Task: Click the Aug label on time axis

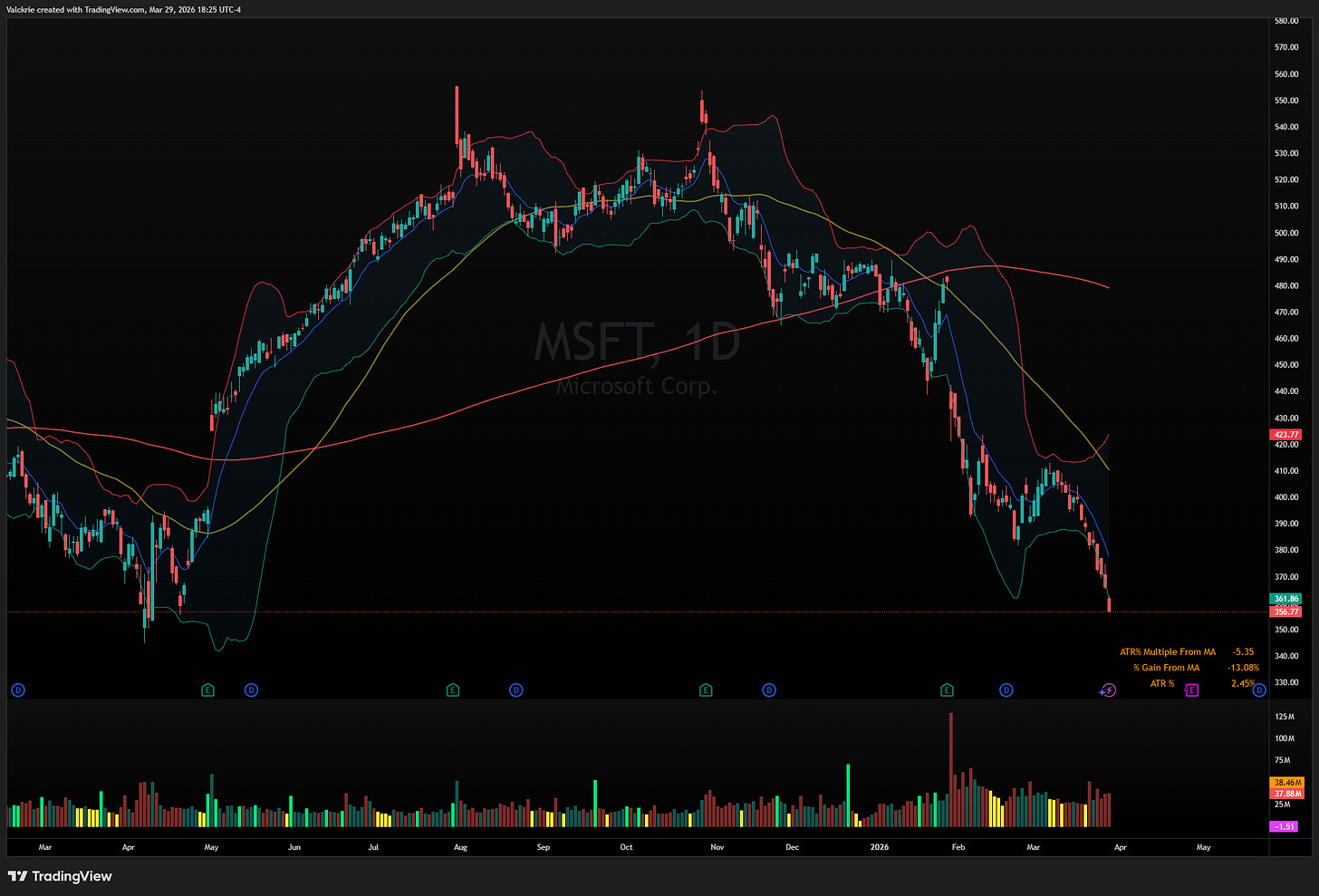Action: pos(460,847)
